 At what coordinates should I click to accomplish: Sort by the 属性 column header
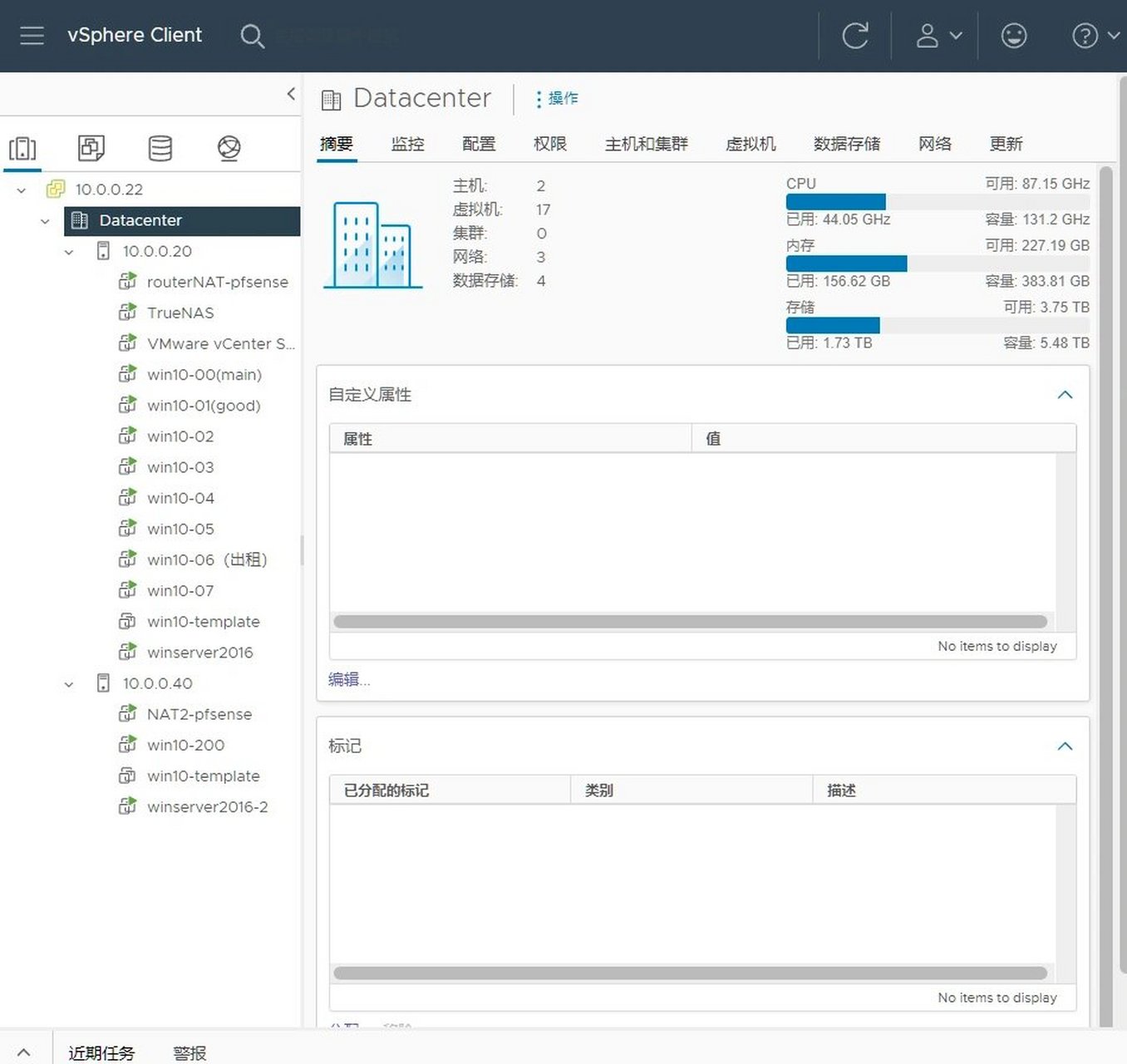coord(510,438)
